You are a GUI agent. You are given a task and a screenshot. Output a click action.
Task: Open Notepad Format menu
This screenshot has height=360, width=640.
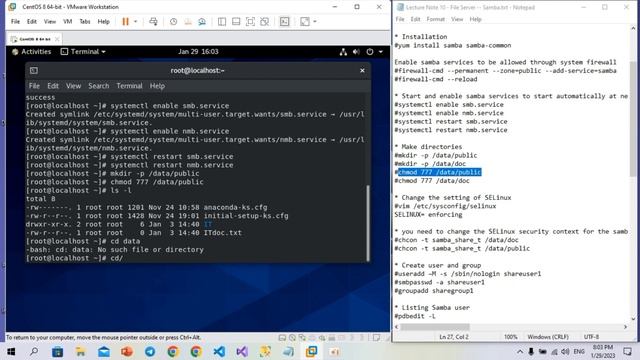(x=436, y=19)
